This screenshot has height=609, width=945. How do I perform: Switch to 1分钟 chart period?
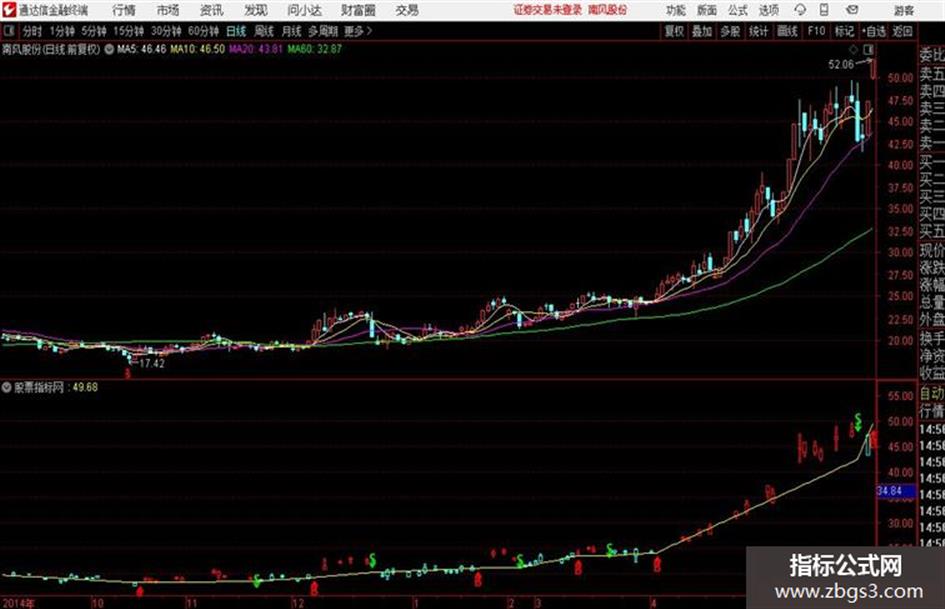point(62,31)
